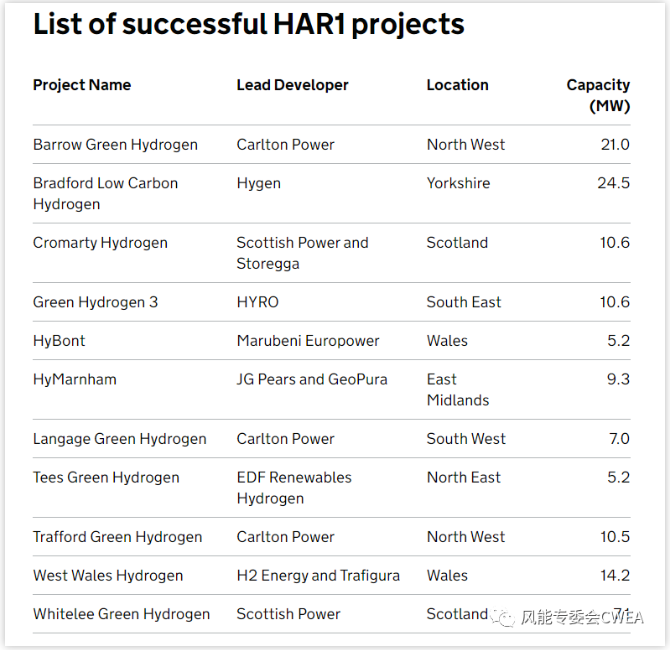Click the 'Capacity (MW)' column header
Image resolution: width=670 pixels, height=650 pixels.
(598, 95)
